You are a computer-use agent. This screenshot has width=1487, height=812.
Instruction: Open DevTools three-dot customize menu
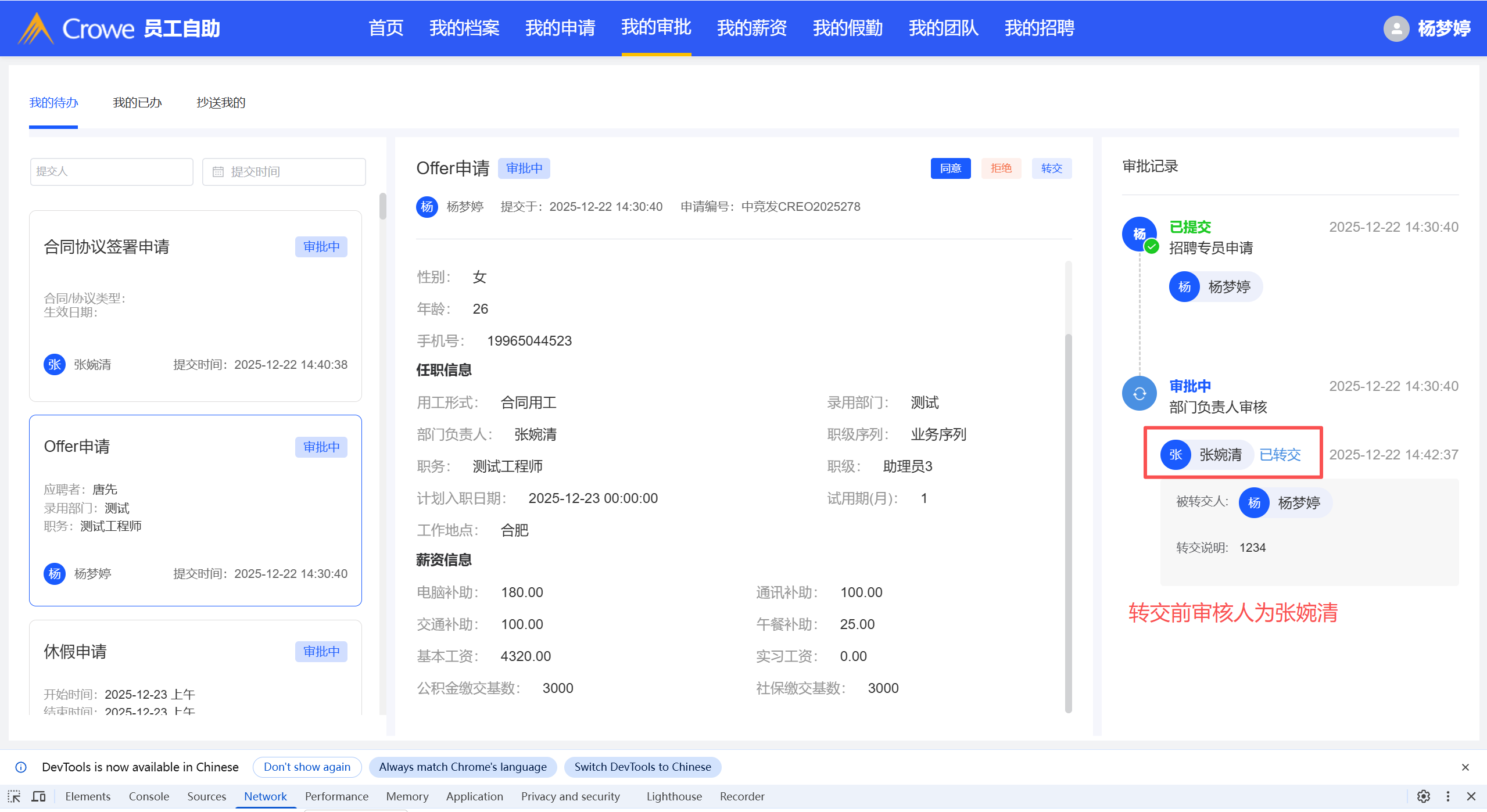[x=1447, y=796]
